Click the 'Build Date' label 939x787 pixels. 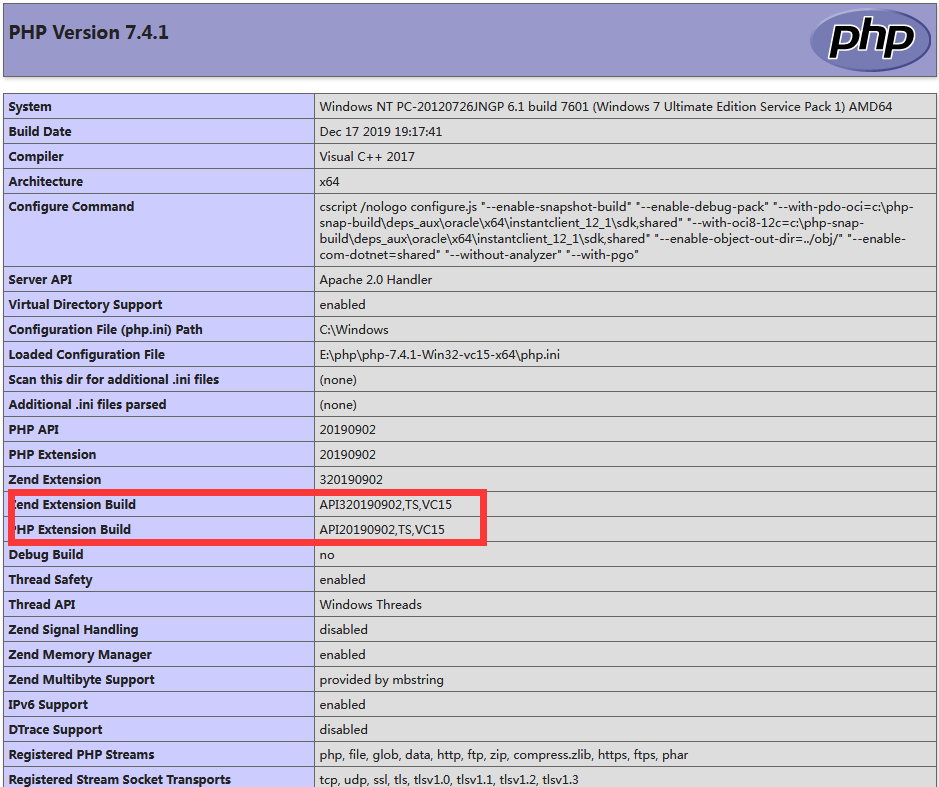(40, 132)
